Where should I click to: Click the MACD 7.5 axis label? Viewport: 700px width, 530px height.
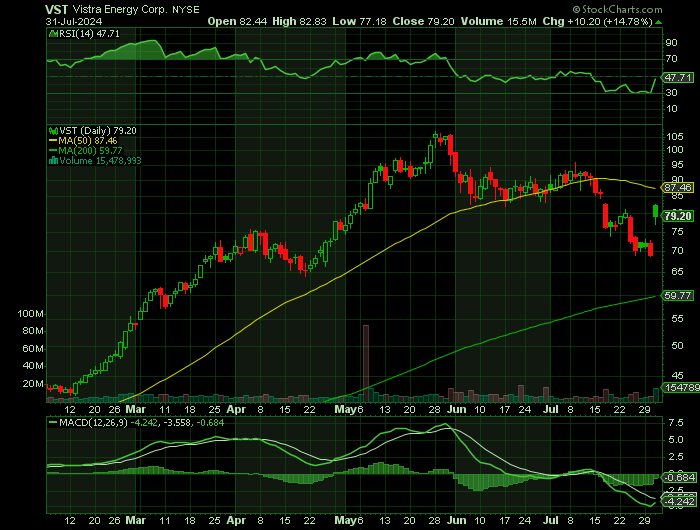676,423
